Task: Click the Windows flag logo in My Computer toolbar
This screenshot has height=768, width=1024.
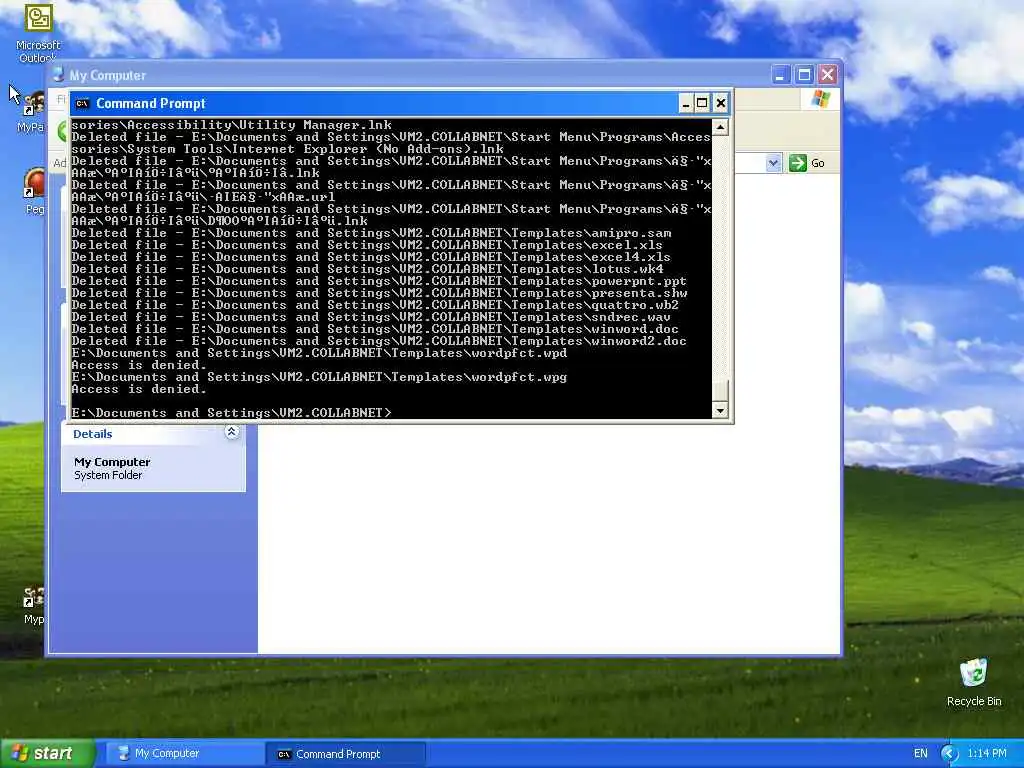Action: 820,99
